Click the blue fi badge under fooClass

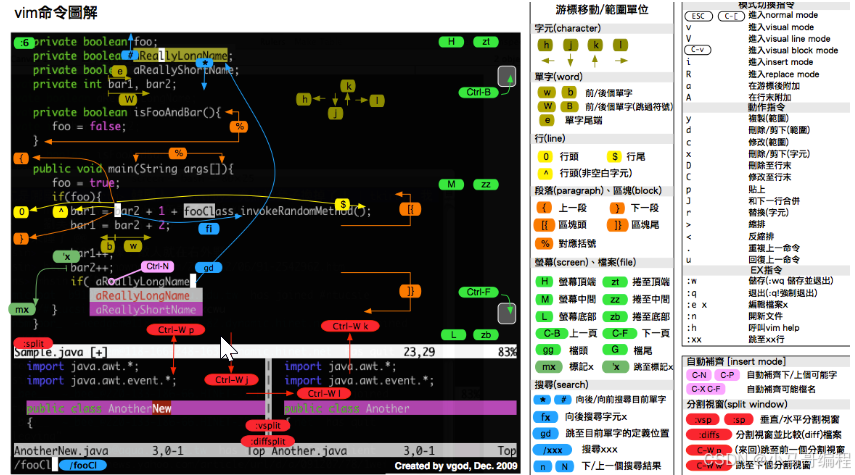[x=208, y=229]
